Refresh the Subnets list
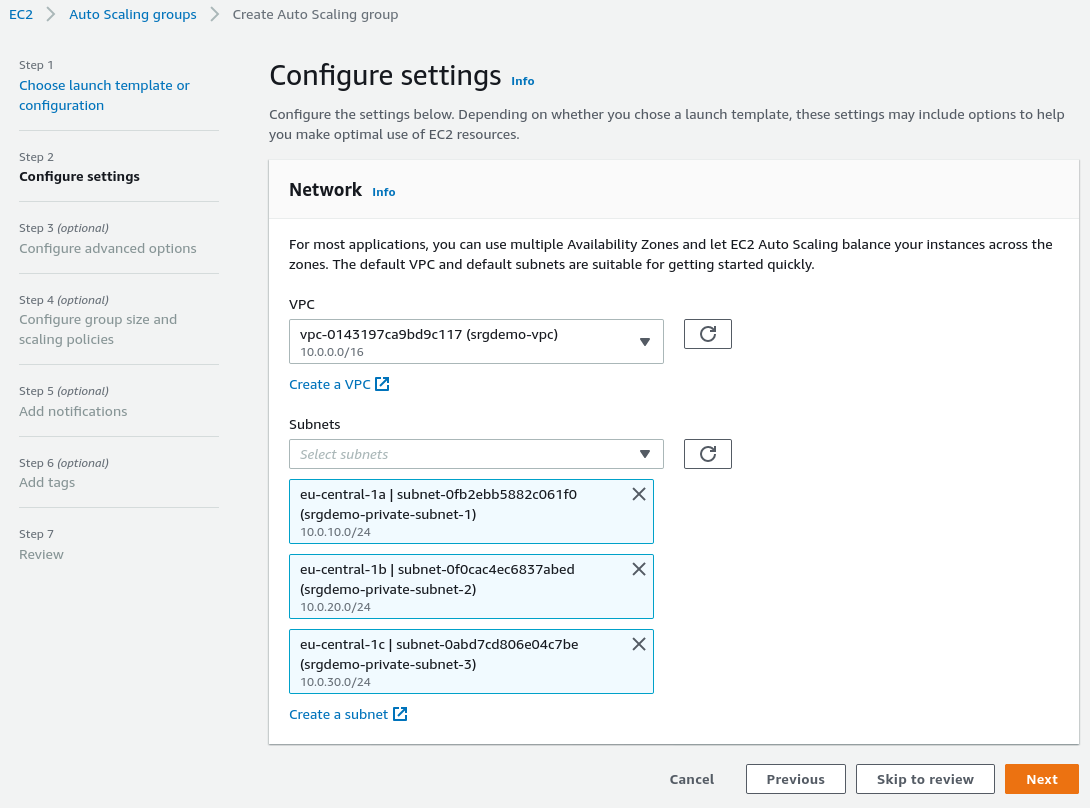This screenshot has height=808, width=1090. point(708,454)
